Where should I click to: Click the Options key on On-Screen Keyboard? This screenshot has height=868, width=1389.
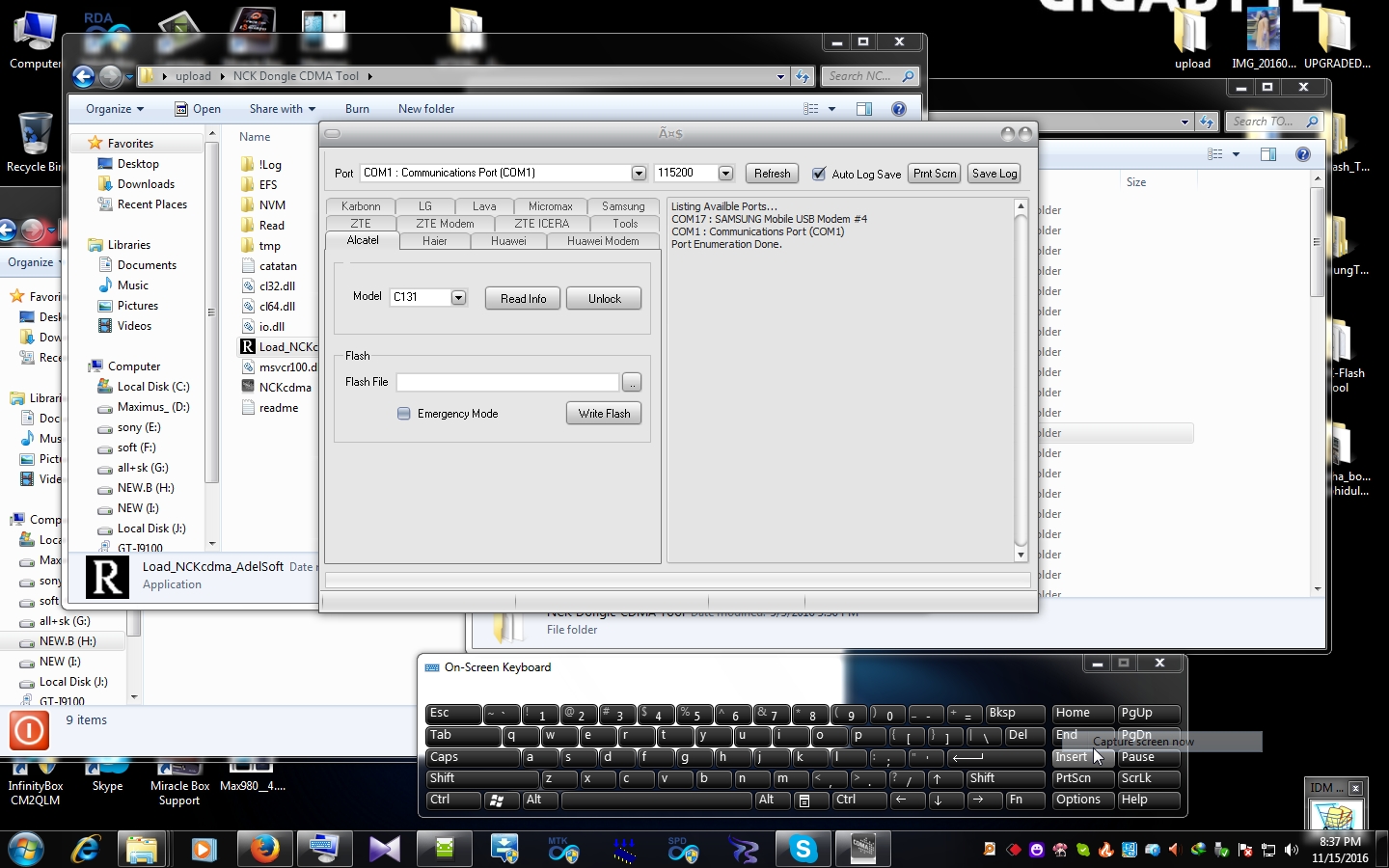point(1083,800)
